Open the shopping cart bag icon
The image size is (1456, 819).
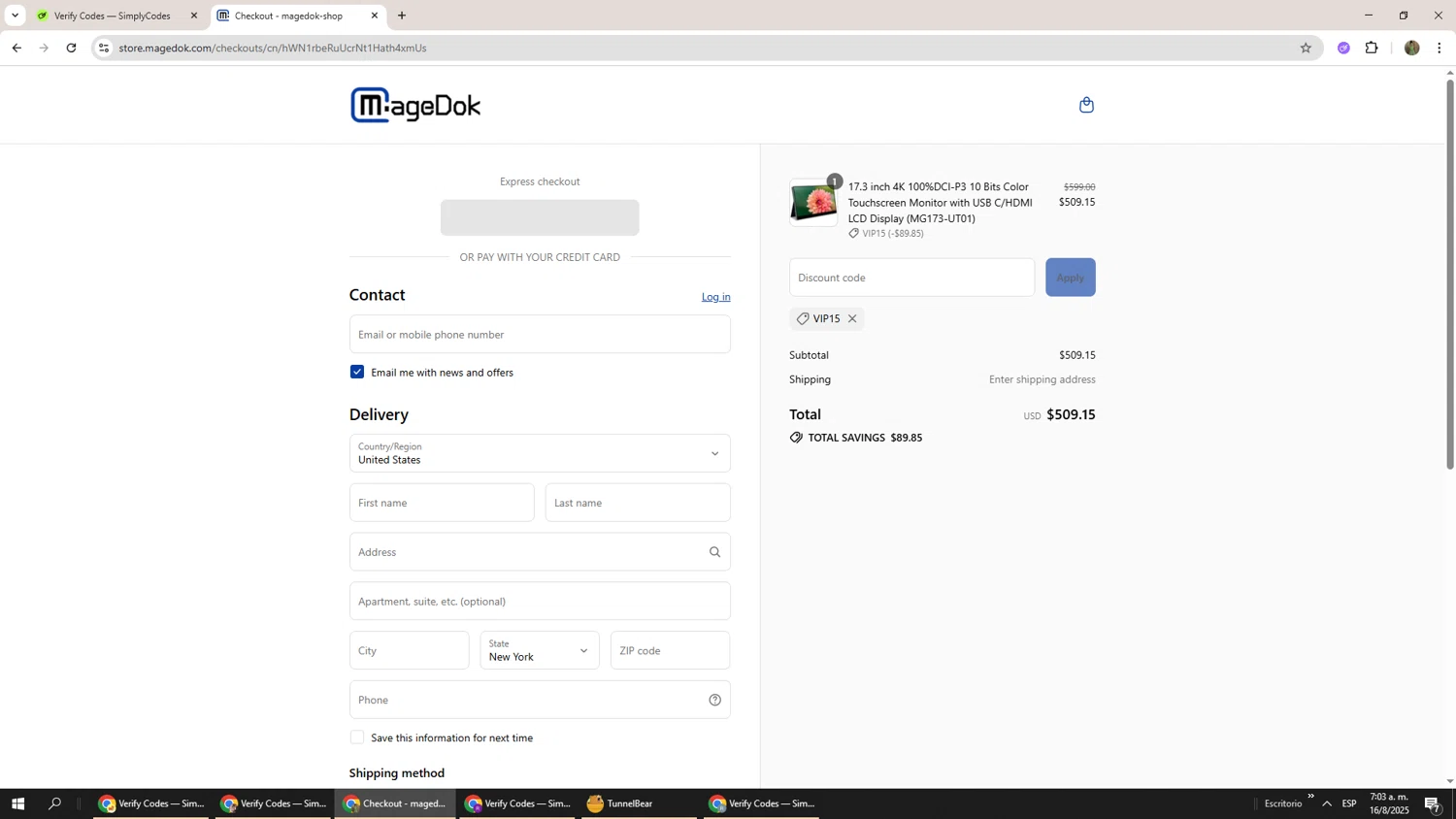(1086, 105)
